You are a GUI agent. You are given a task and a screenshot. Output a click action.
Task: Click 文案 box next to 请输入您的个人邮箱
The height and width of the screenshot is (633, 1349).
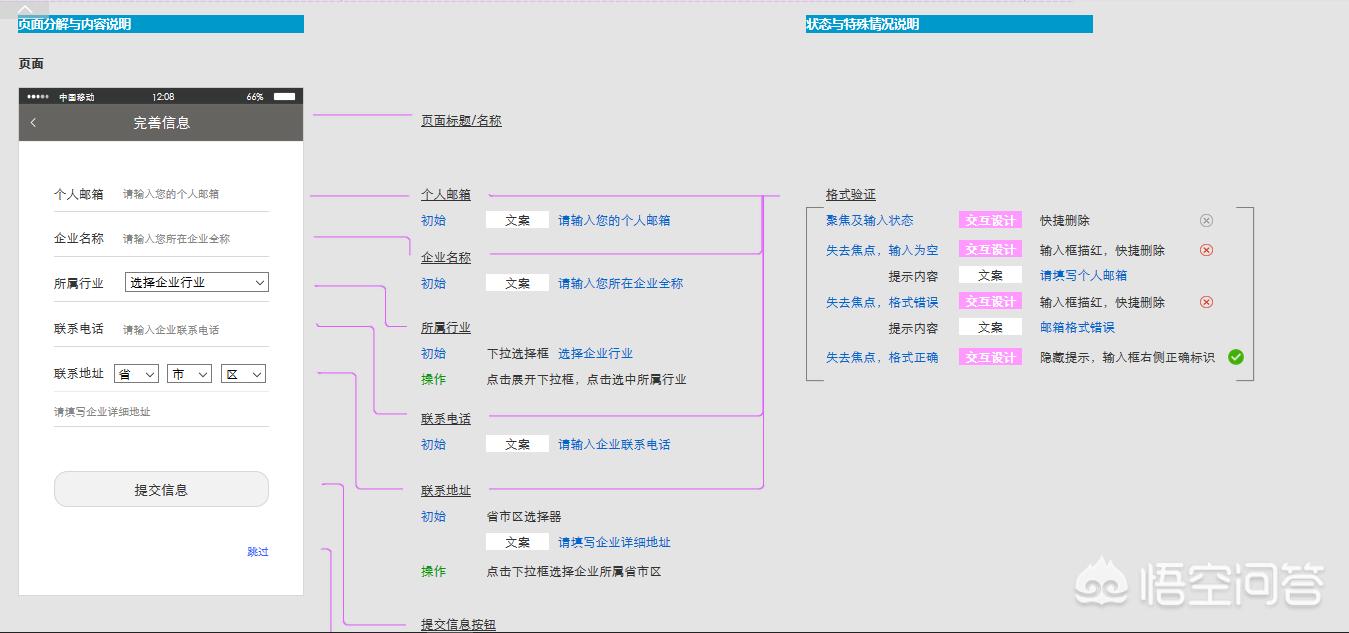click(x=517, y=221)
